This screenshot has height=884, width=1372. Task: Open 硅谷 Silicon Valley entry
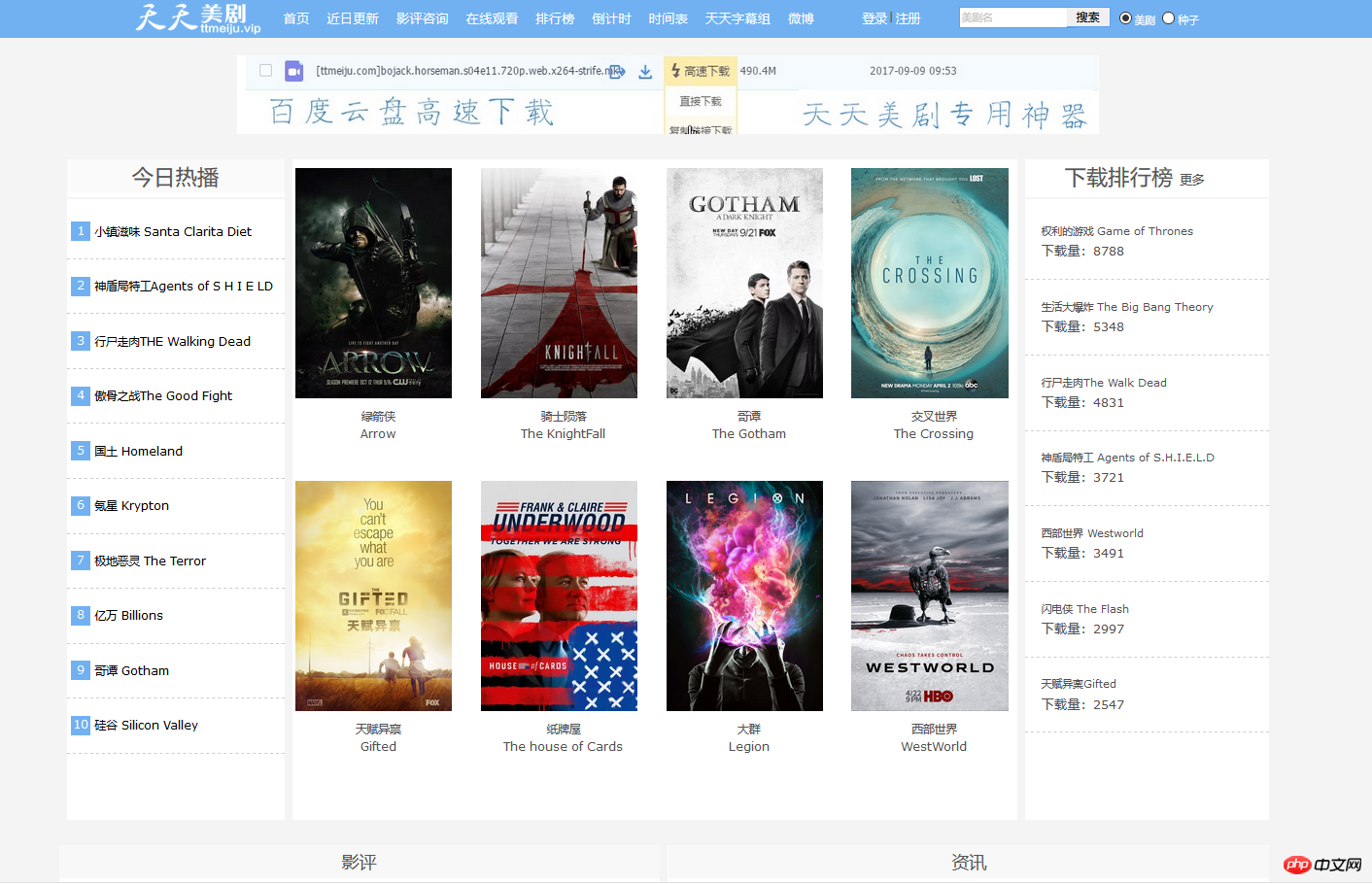146,725
